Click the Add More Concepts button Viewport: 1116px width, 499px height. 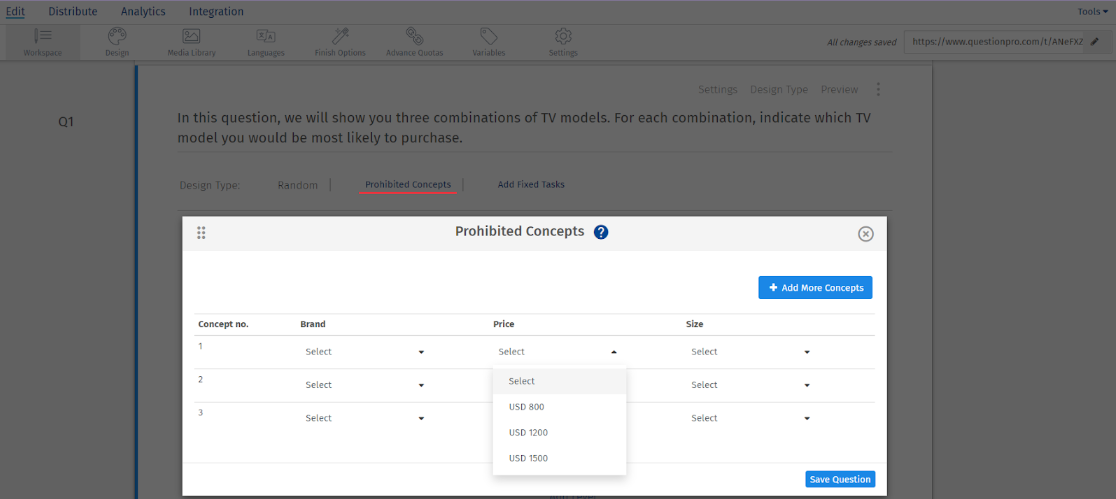tap(815, 288)
